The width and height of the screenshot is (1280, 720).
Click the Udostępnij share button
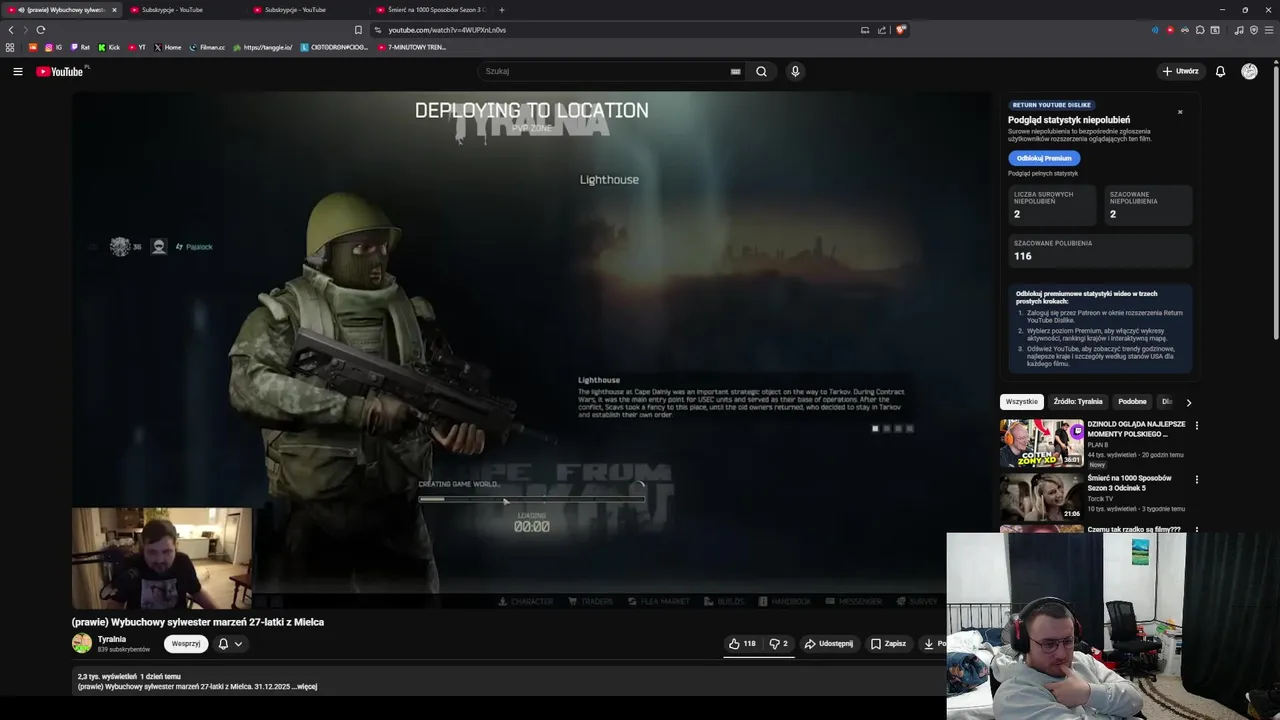click(x=829, y=644)
